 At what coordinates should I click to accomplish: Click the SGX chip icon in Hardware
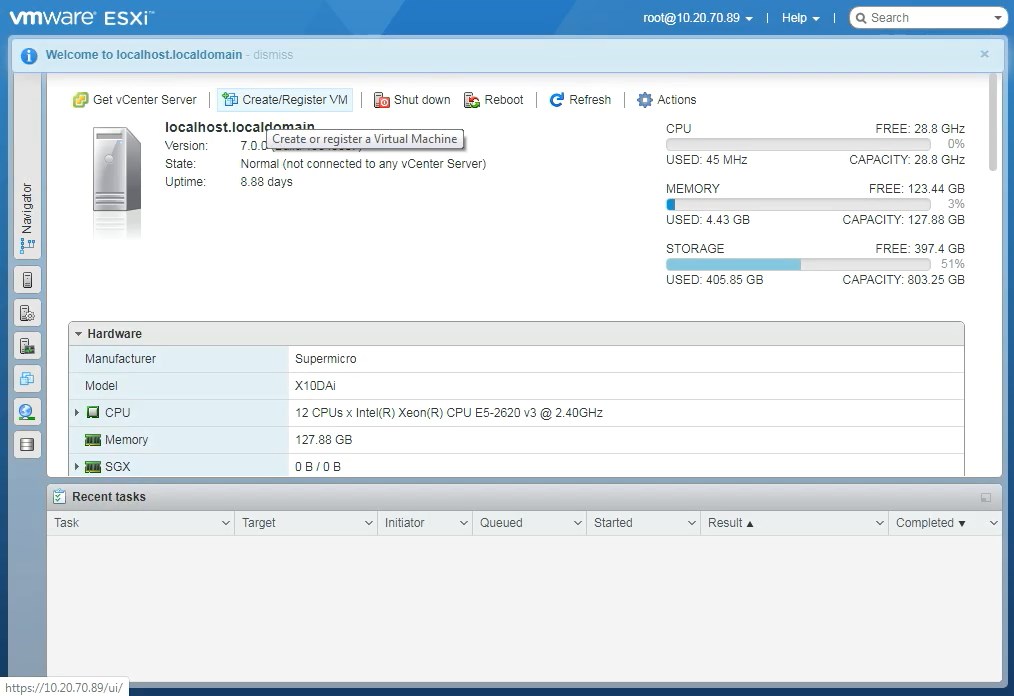[93, 467]
